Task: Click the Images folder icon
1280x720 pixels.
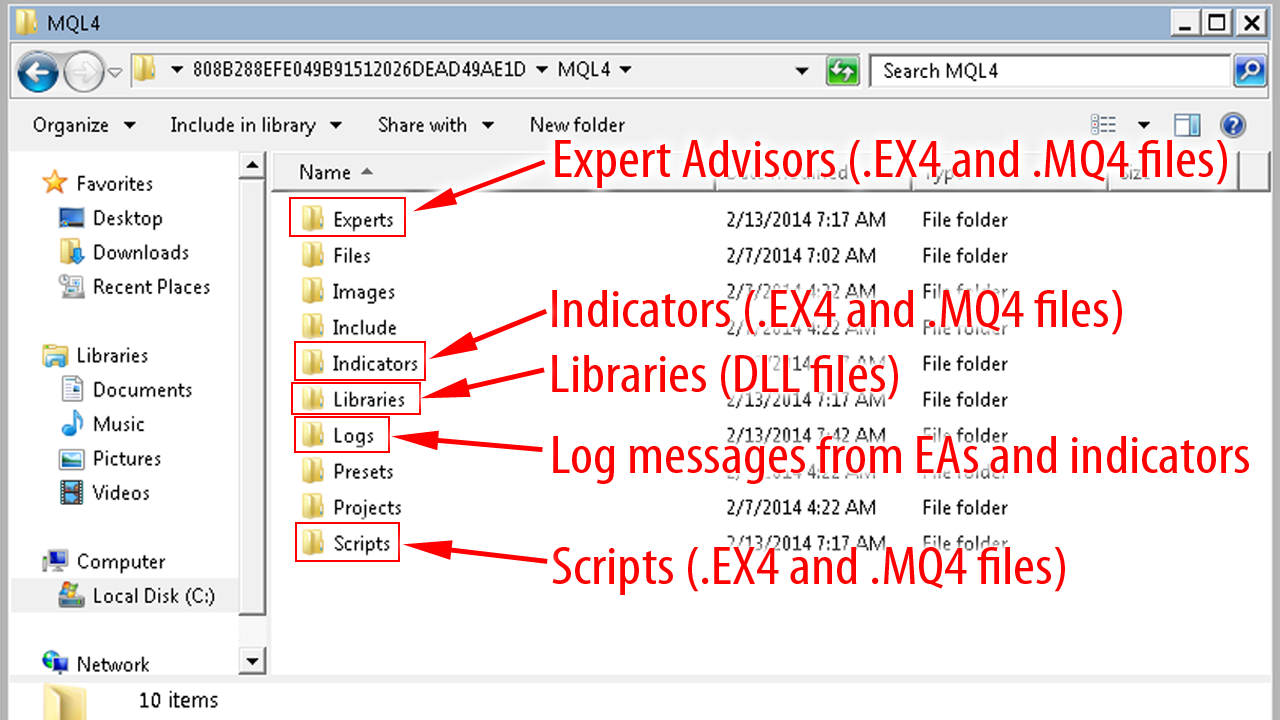Action: [x=313, y=291]
